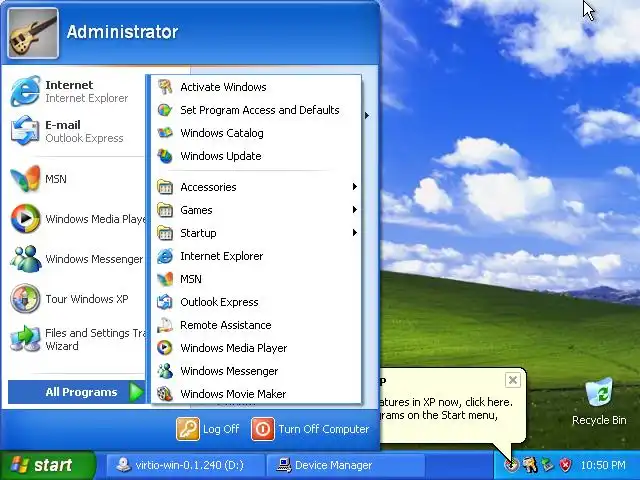Open pinned Internet Explorer icon in left pane
640x480 pixels.
[x=25, y=91]
